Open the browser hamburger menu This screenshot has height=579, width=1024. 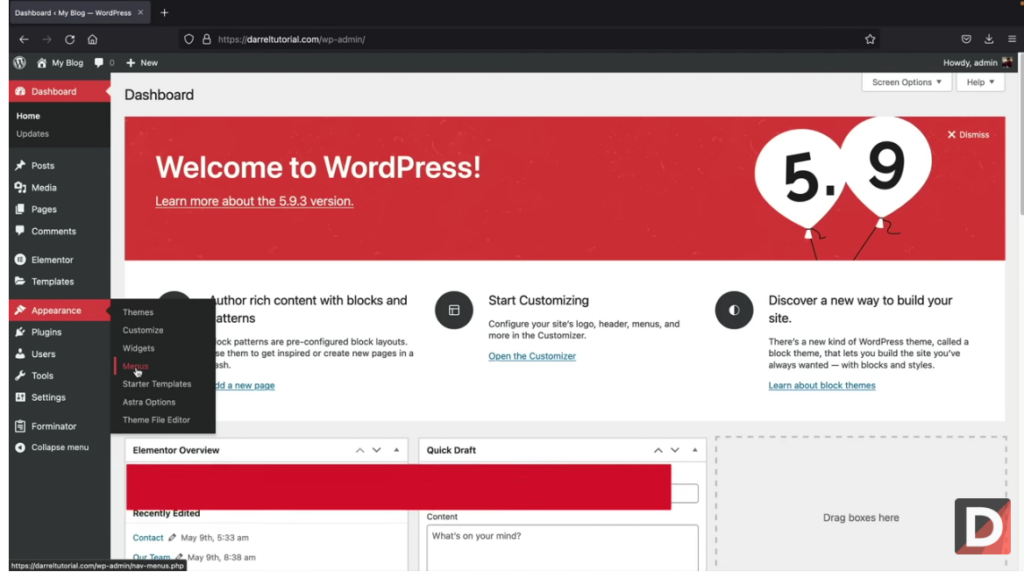[x=1012, y=39]
